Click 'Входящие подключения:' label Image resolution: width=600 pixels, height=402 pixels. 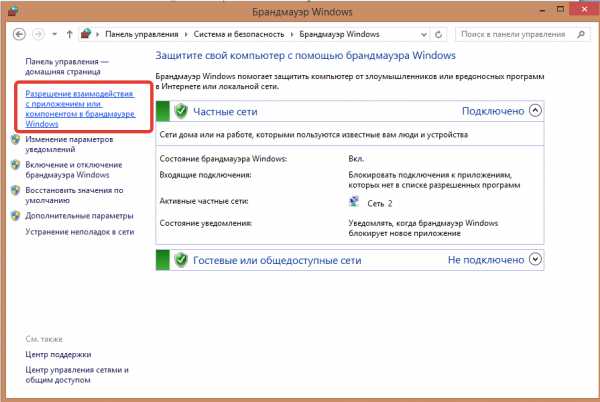[x=205, y=175]
